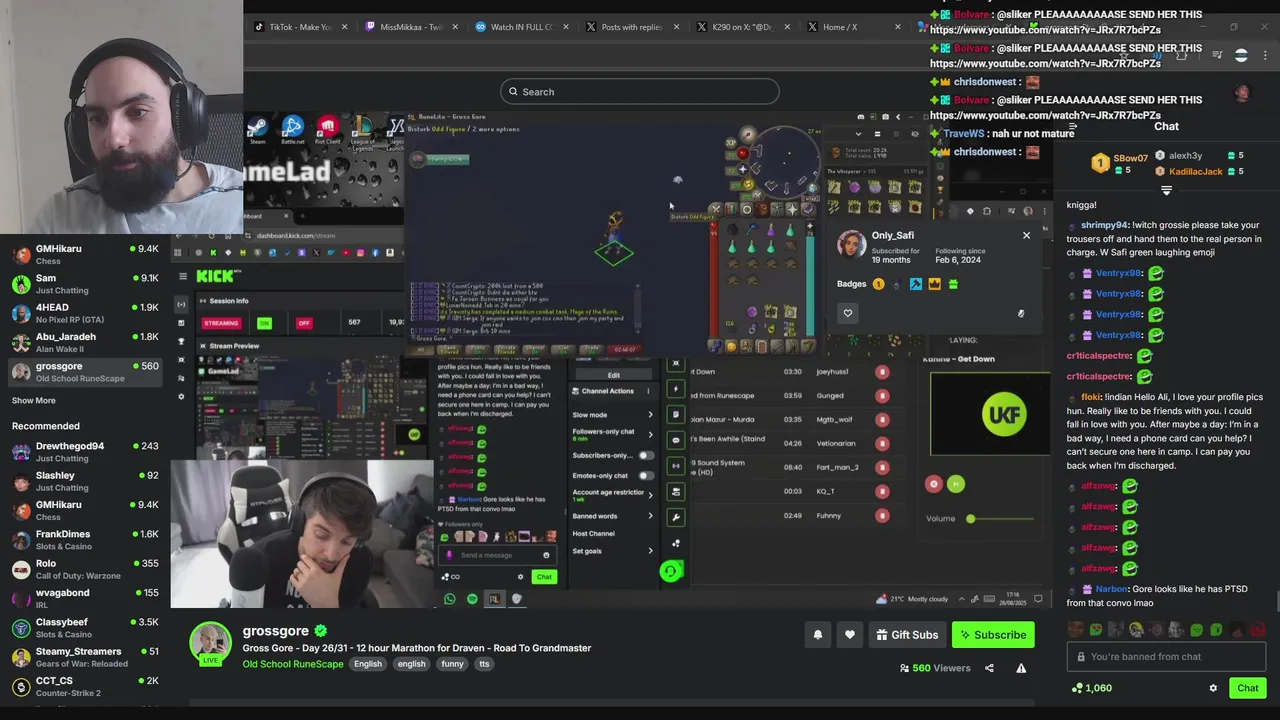Open the Old School RuneScape category link

pos(293,664)
